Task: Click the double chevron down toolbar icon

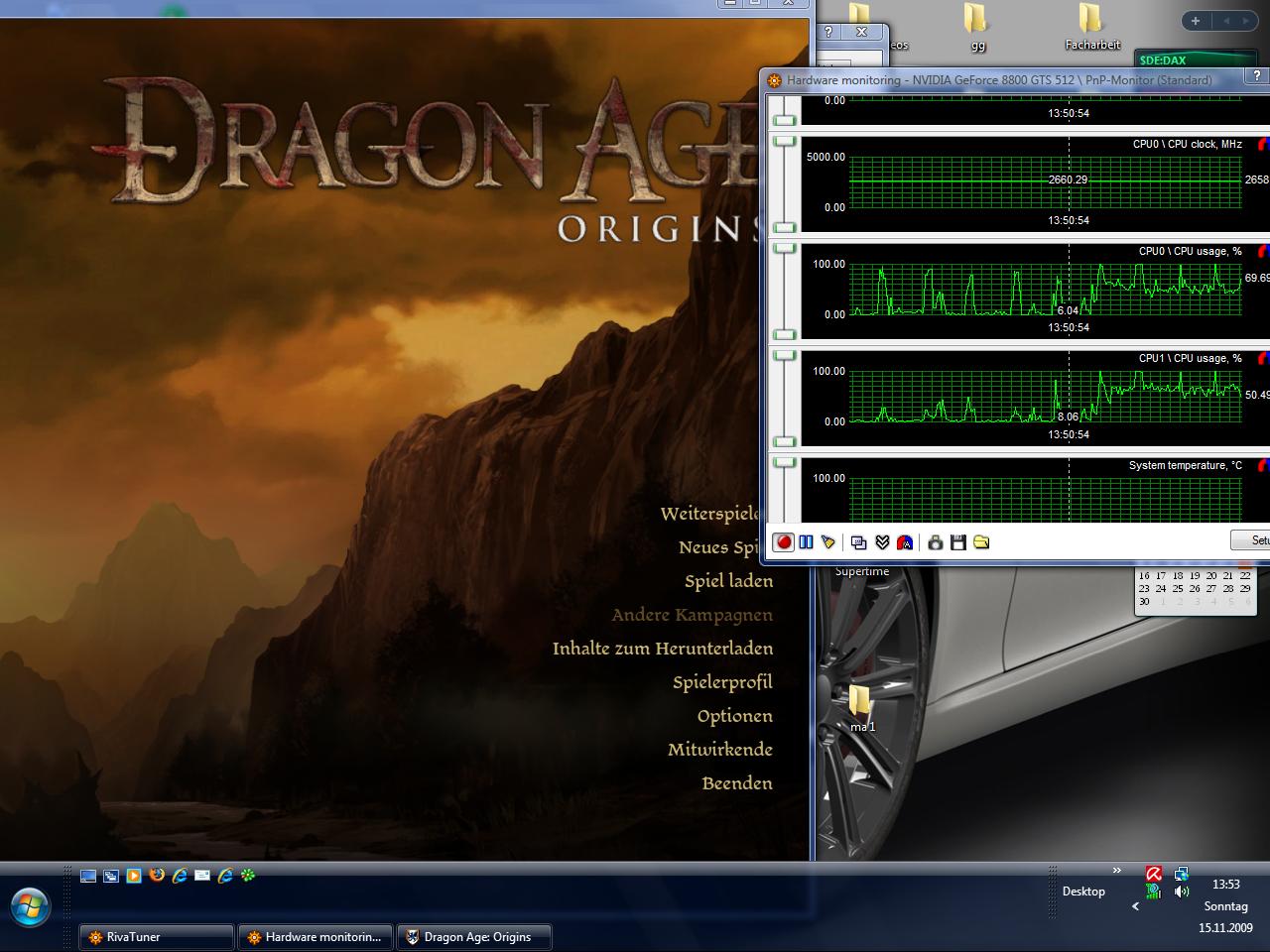Action: 882,542
